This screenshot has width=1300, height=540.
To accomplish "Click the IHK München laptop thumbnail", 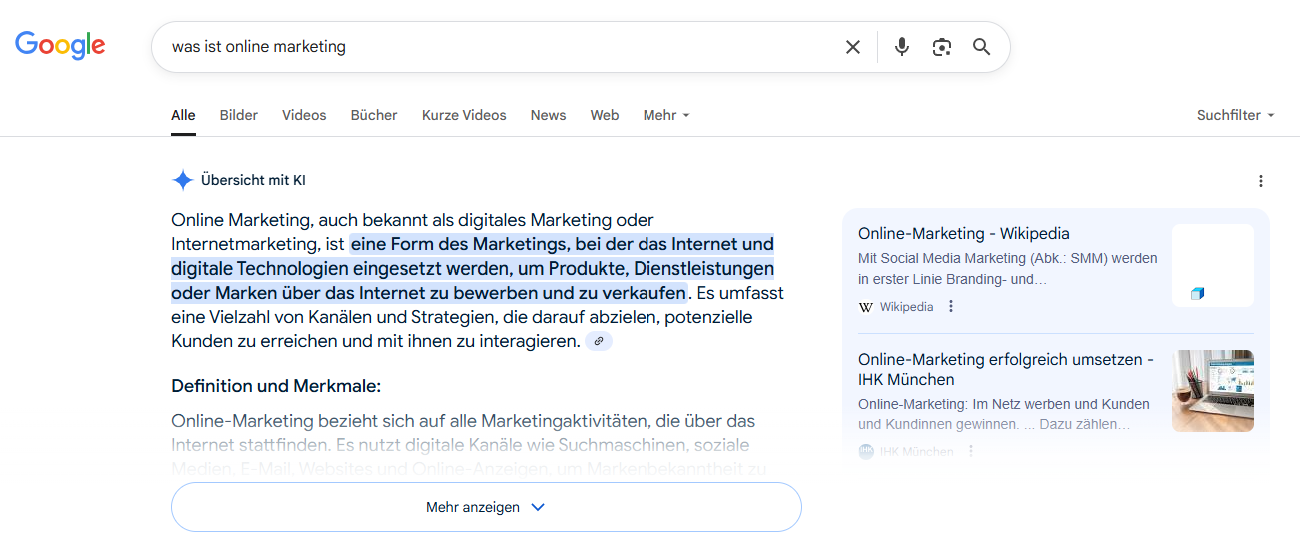I will (x=1213, y=391).
